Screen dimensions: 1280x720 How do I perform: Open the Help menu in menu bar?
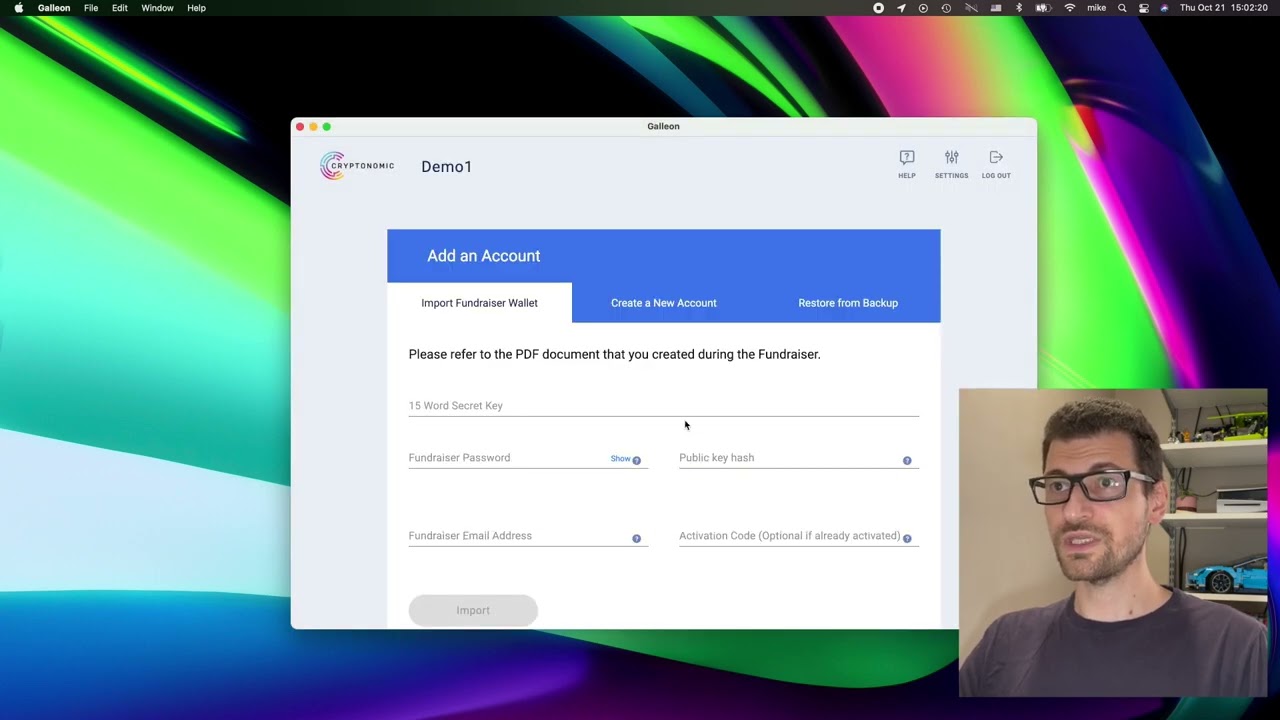coord(196,8)
